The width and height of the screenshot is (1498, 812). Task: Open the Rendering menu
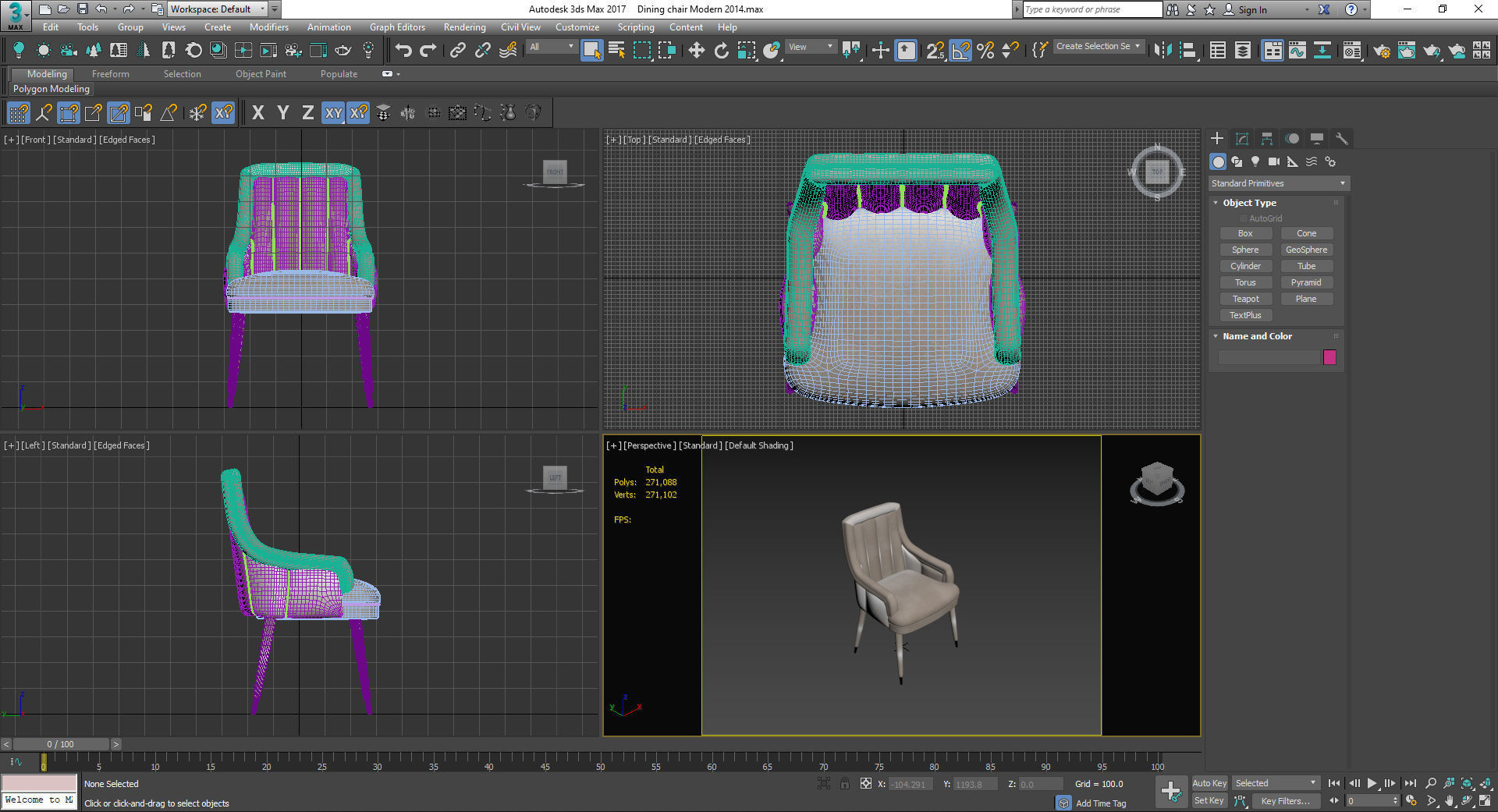(x=464, y=27)
